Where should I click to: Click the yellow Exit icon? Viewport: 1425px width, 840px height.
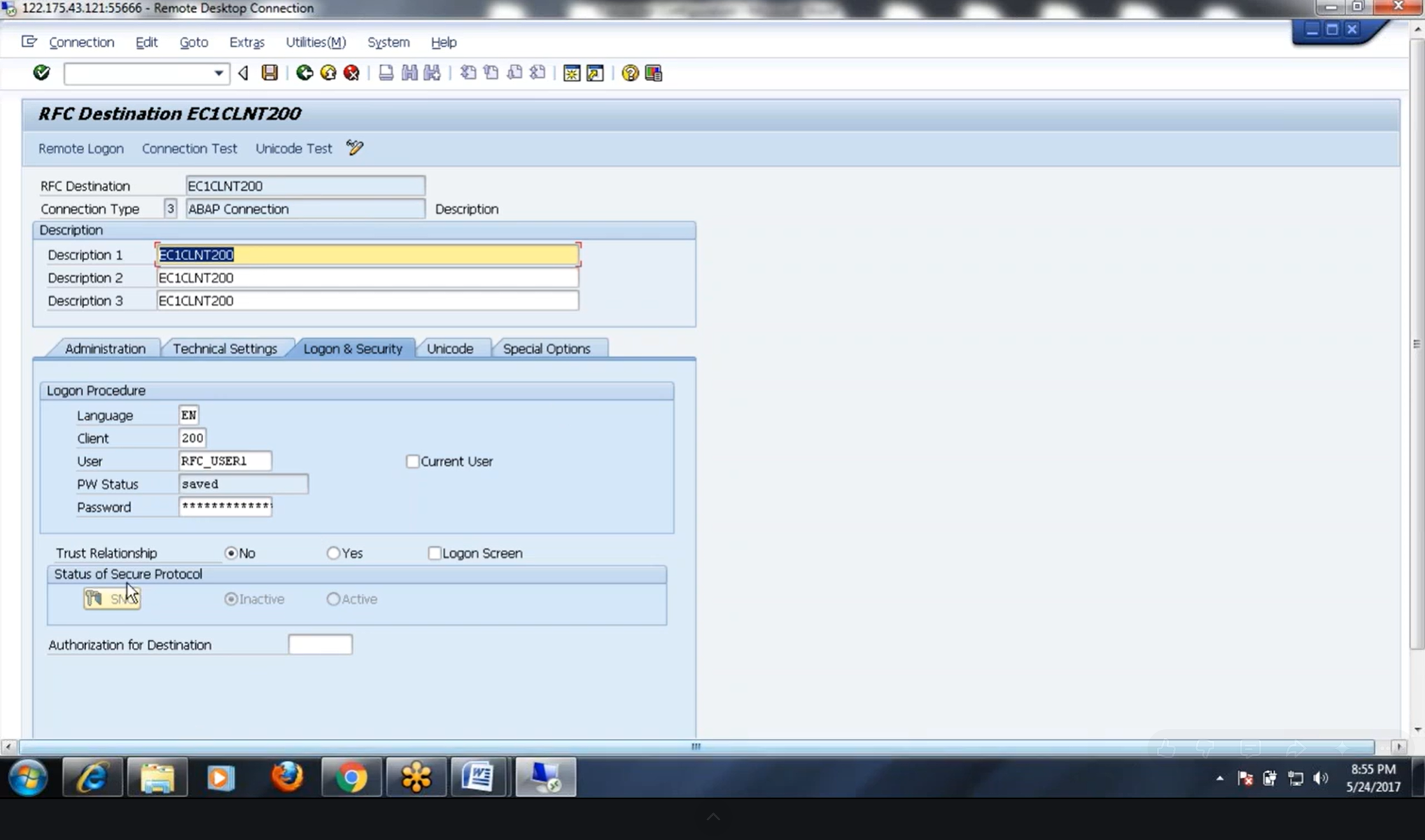click(328, 73)
